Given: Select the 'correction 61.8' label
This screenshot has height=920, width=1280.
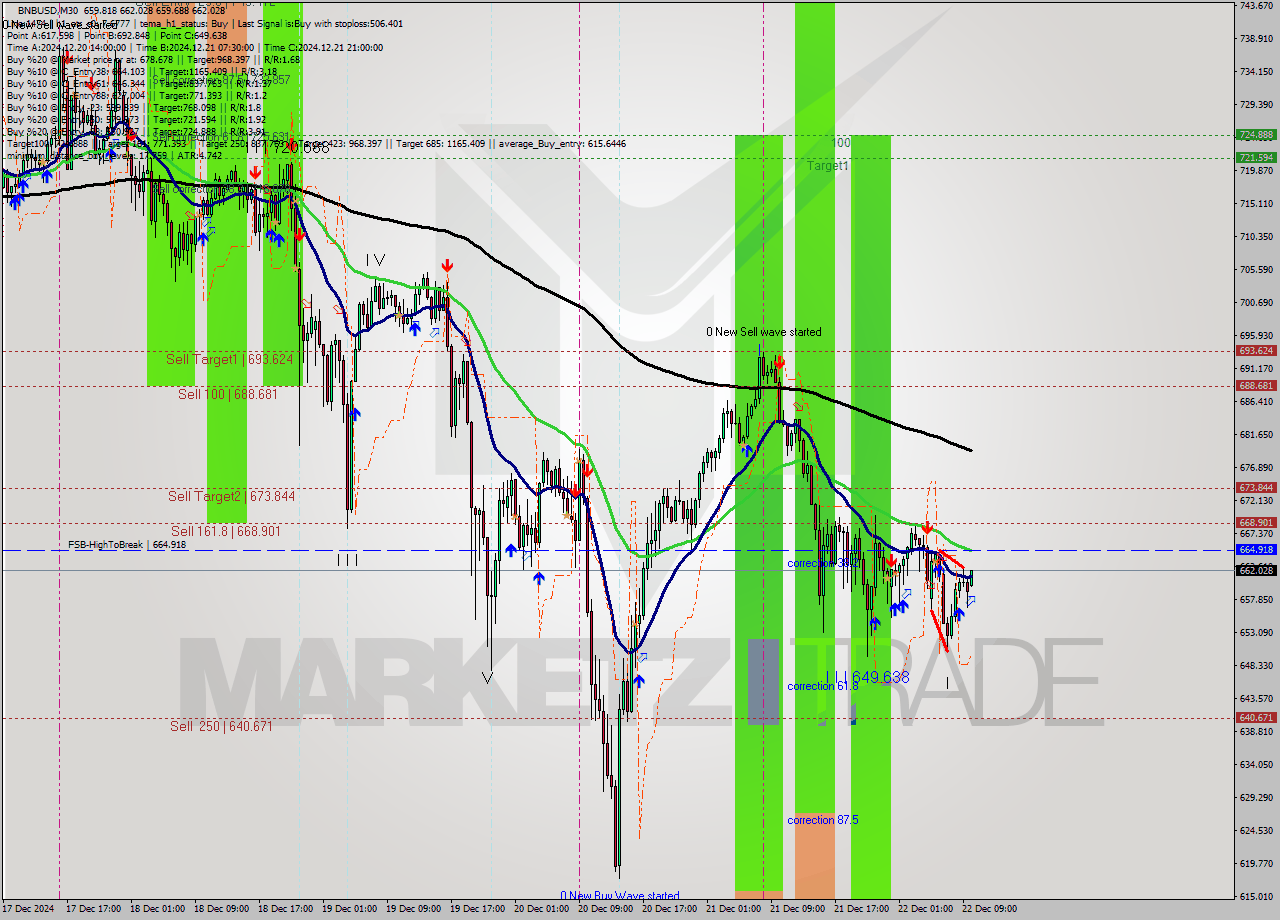Looking at the screenshot, I should 823,686.
